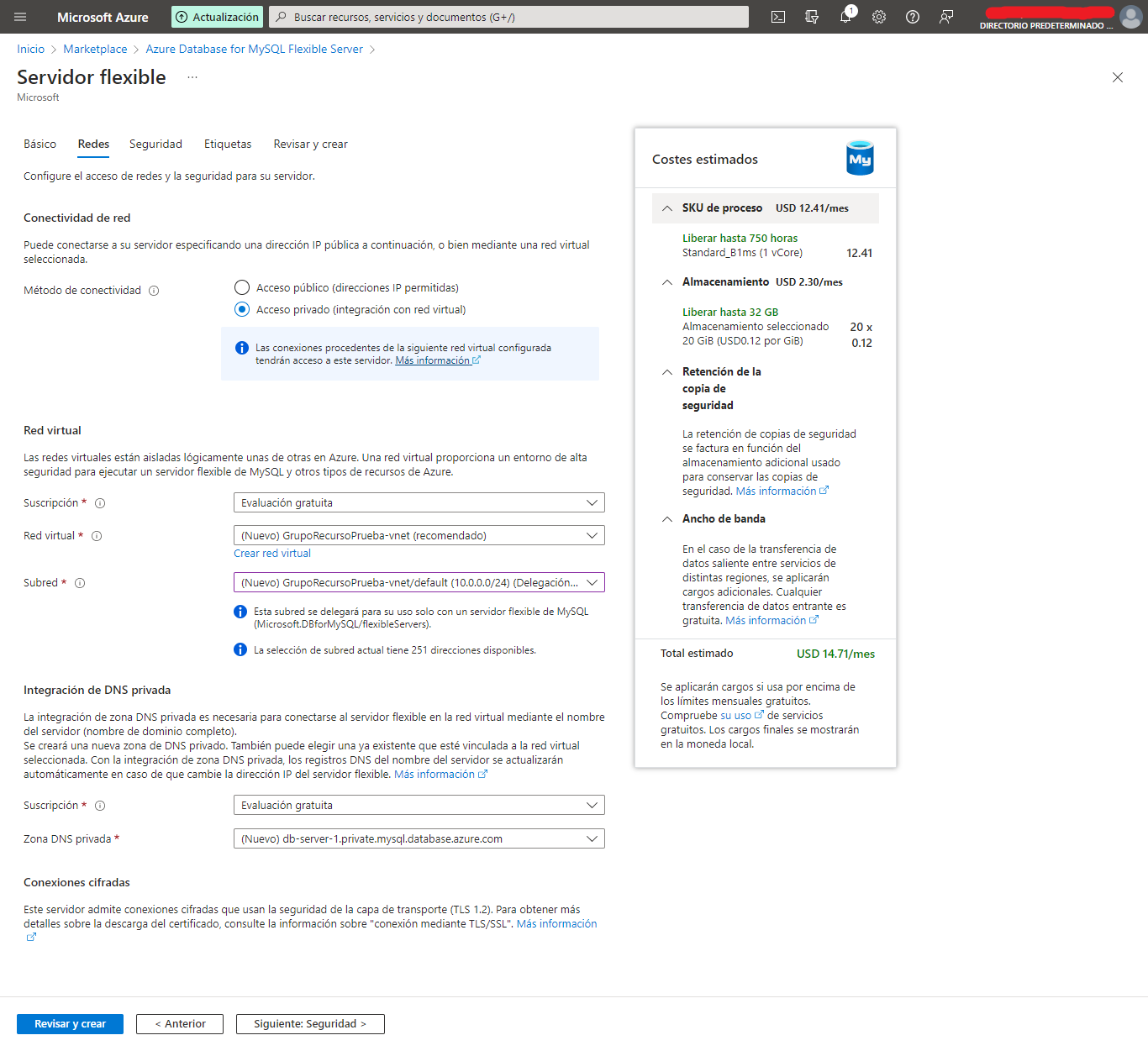
Task: Collapse the SKU de proceso section
Action: [667, 208]
